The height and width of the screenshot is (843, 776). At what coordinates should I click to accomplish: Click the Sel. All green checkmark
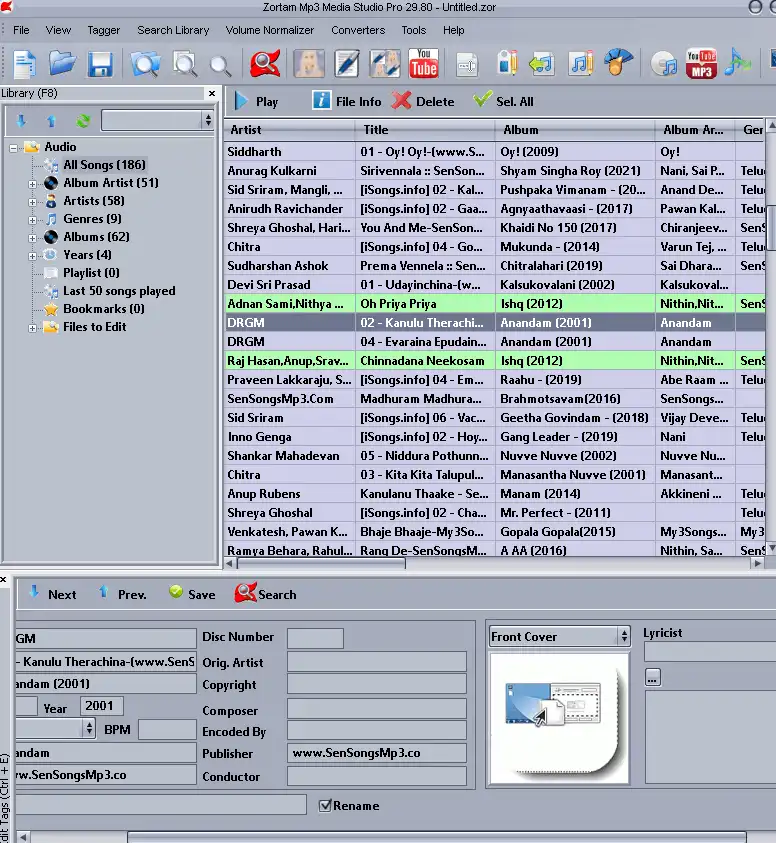click(483, 101)
